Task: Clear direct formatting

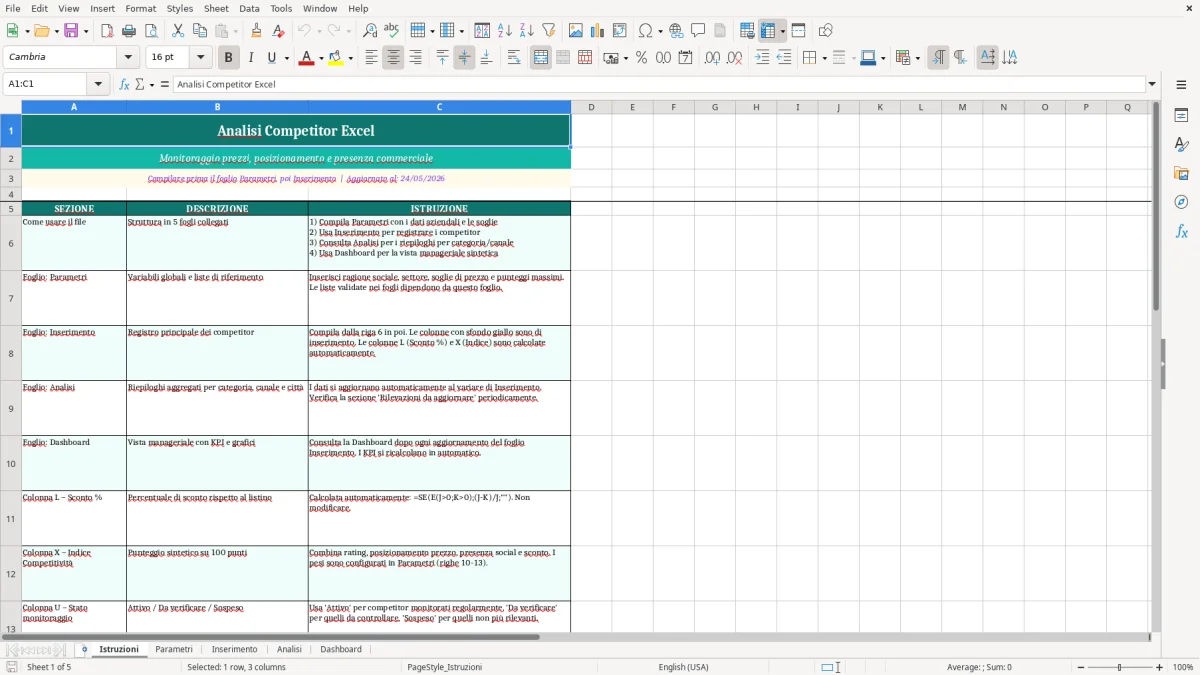Action: click(x=278, y=31)
